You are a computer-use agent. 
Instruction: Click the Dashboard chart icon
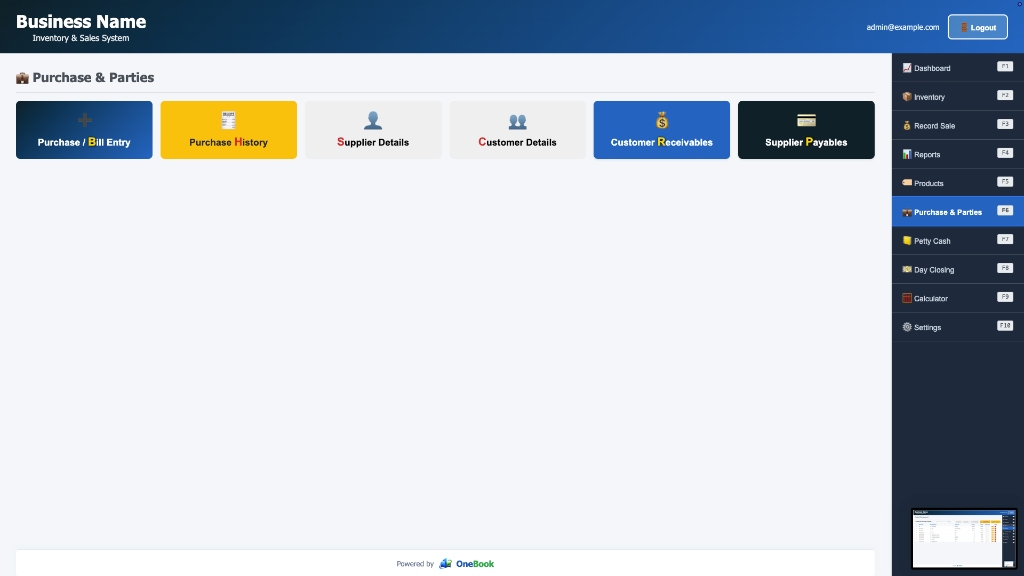(x=906, y=68)
